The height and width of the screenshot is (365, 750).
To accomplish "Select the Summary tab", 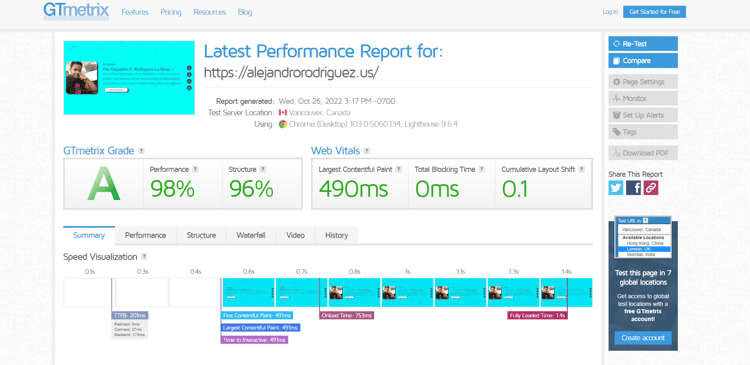I will coord(89,235).
